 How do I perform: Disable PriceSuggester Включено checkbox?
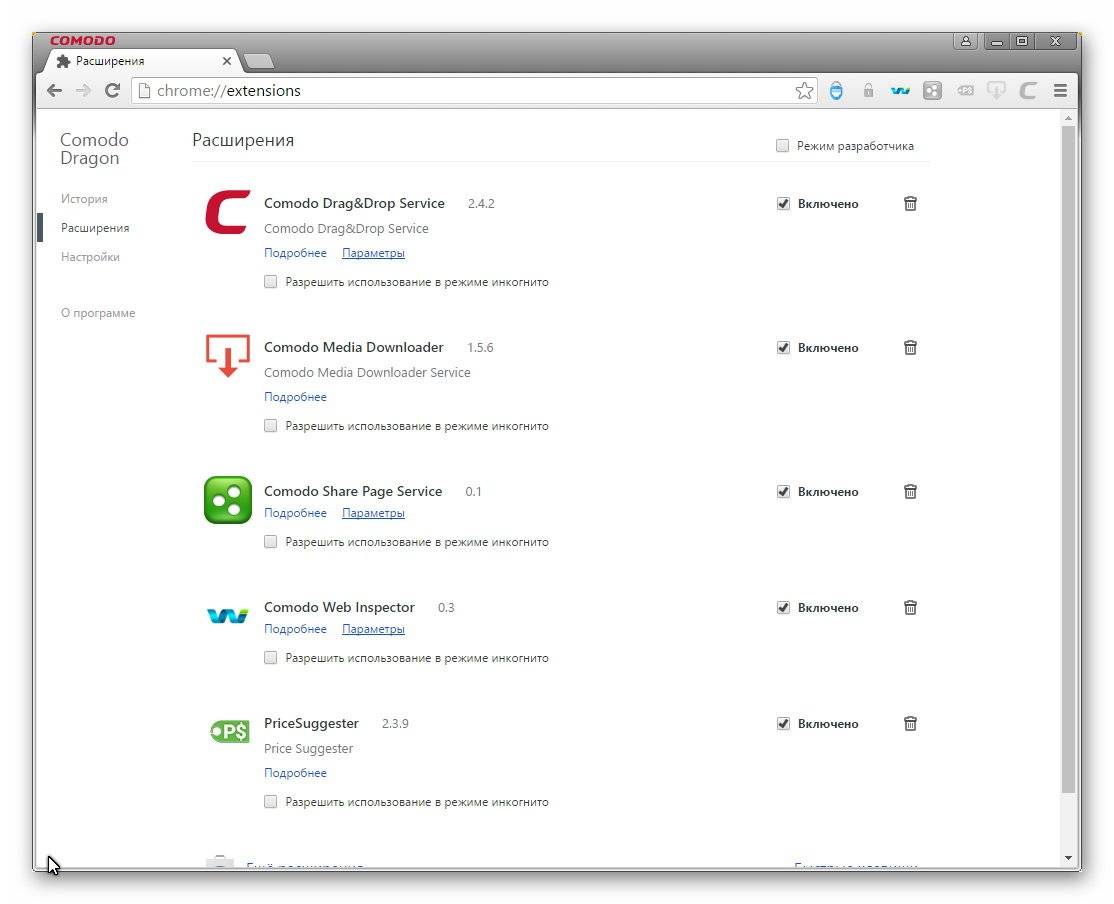click(783, 723)
